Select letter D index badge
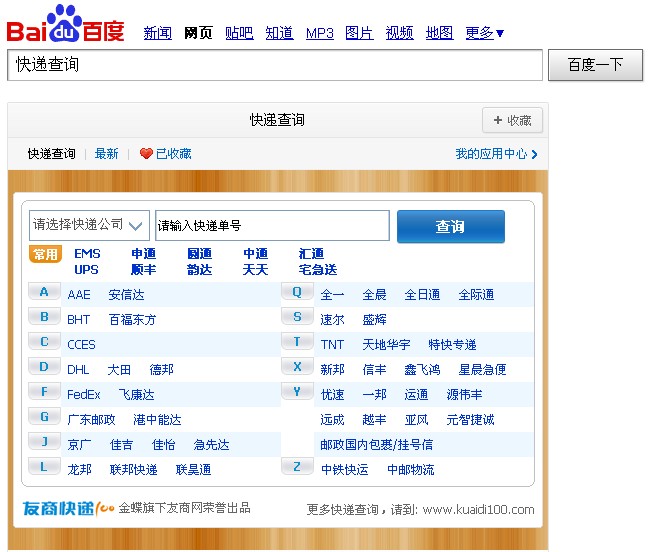The height and width of the screenshot is (552, 649). coord(44,367)
